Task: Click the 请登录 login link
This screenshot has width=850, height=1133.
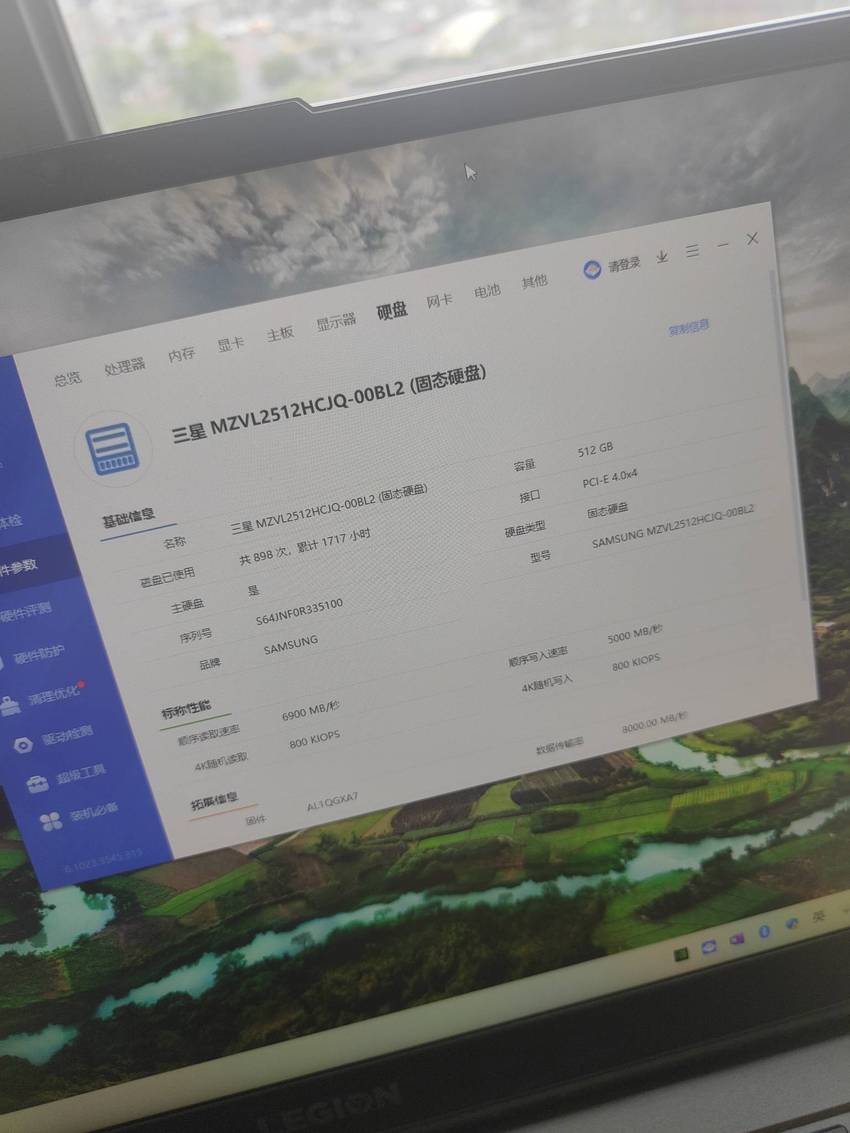Action: (x=624, y=264)
